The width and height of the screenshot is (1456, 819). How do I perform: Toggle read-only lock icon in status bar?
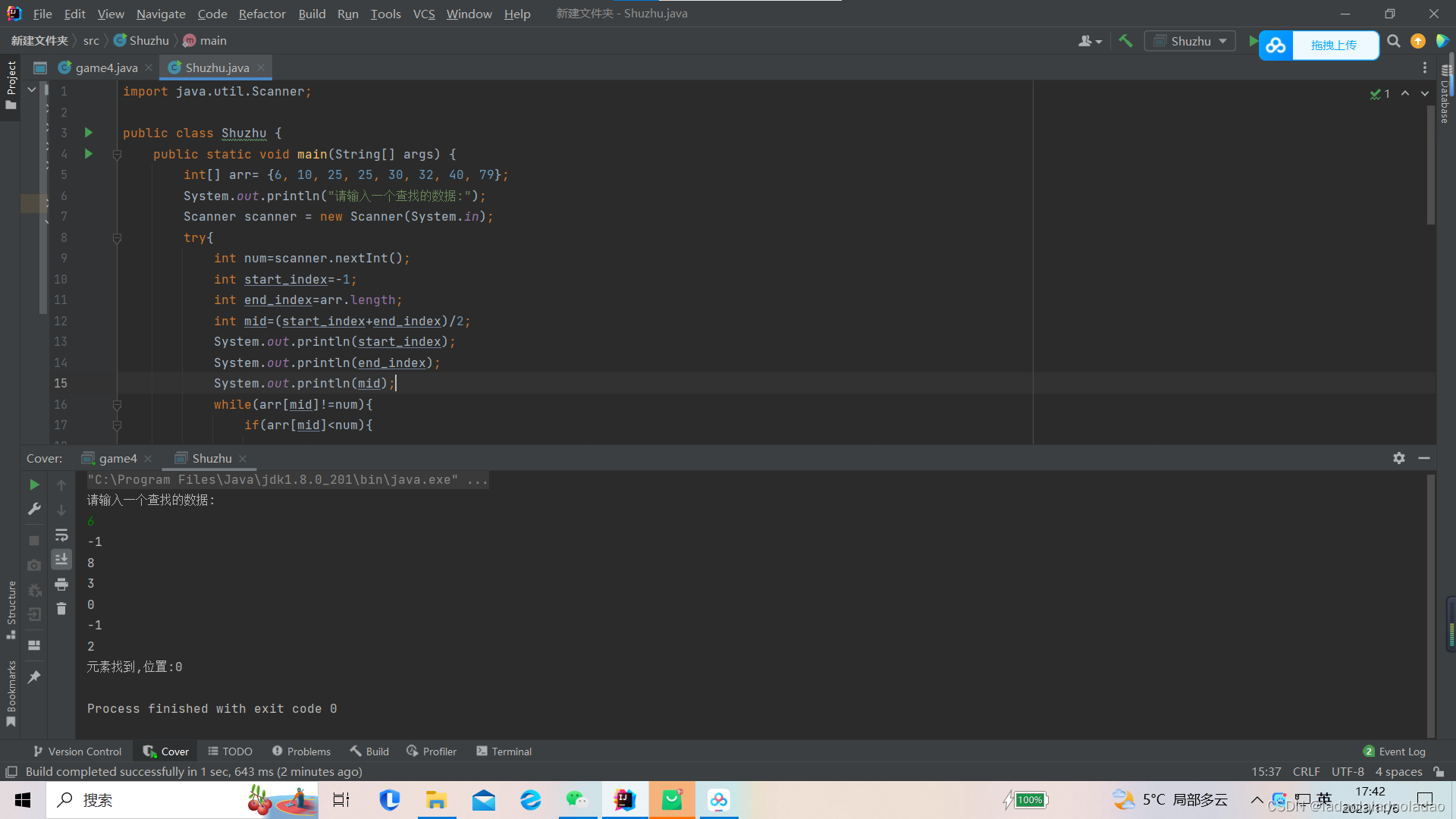click(x=1439, y=771)
